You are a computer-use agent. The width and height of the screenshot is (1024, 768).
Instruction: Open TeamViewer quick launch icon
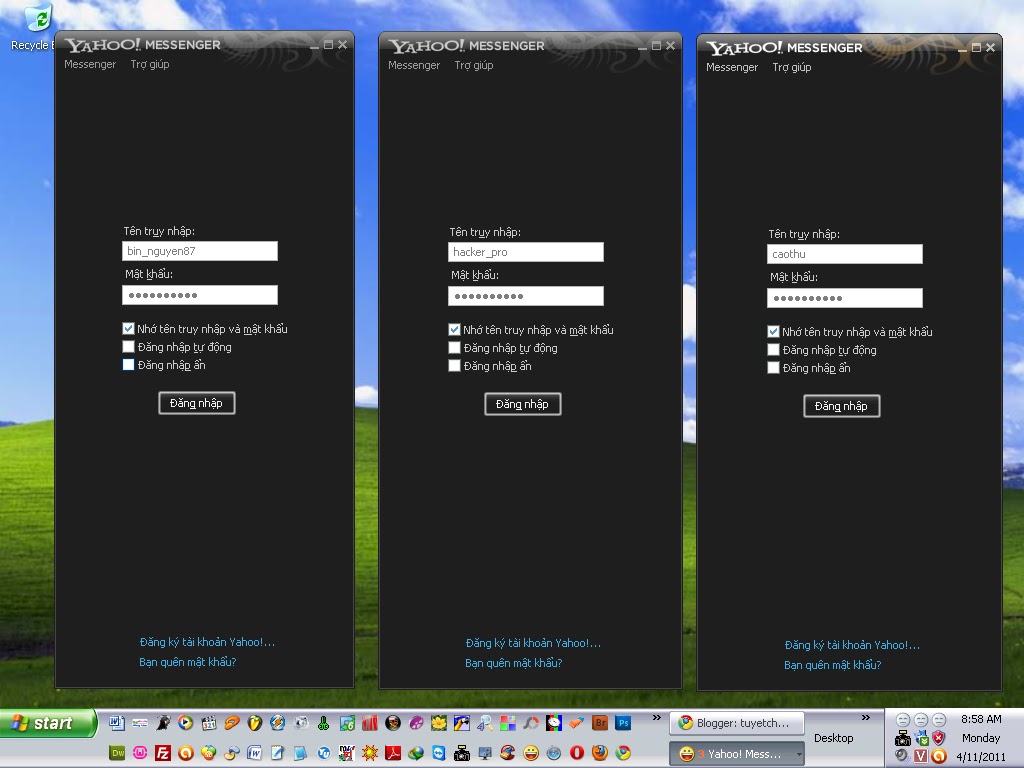click(438, 753)
